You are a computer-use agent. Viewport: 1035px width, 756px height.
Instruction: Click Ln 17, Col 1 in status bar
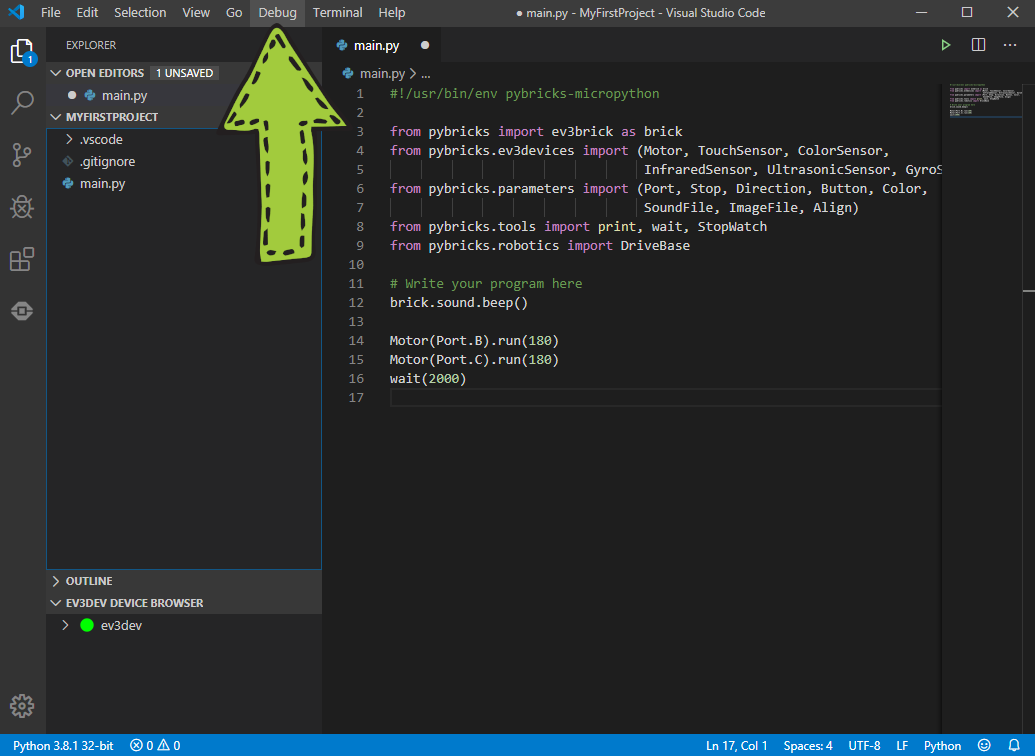[736, 745]
